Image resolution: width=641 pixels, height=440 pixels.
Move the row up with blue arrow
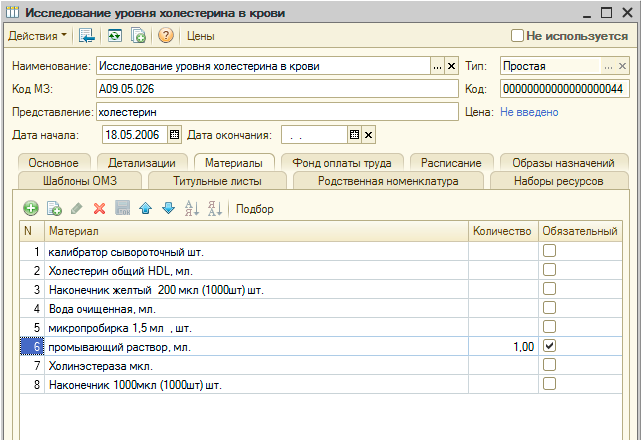coord(145,209)
